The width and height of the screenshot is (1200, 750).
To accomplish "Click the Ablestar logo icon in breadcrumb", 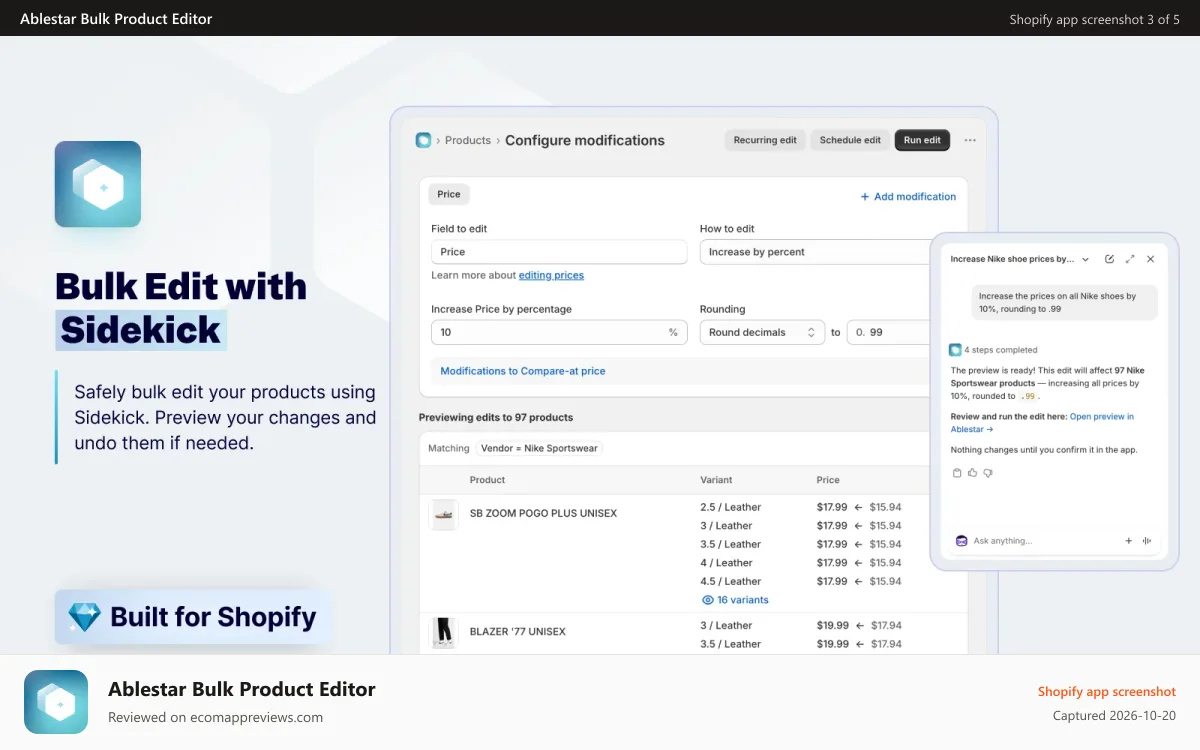I will coord(423,140).
